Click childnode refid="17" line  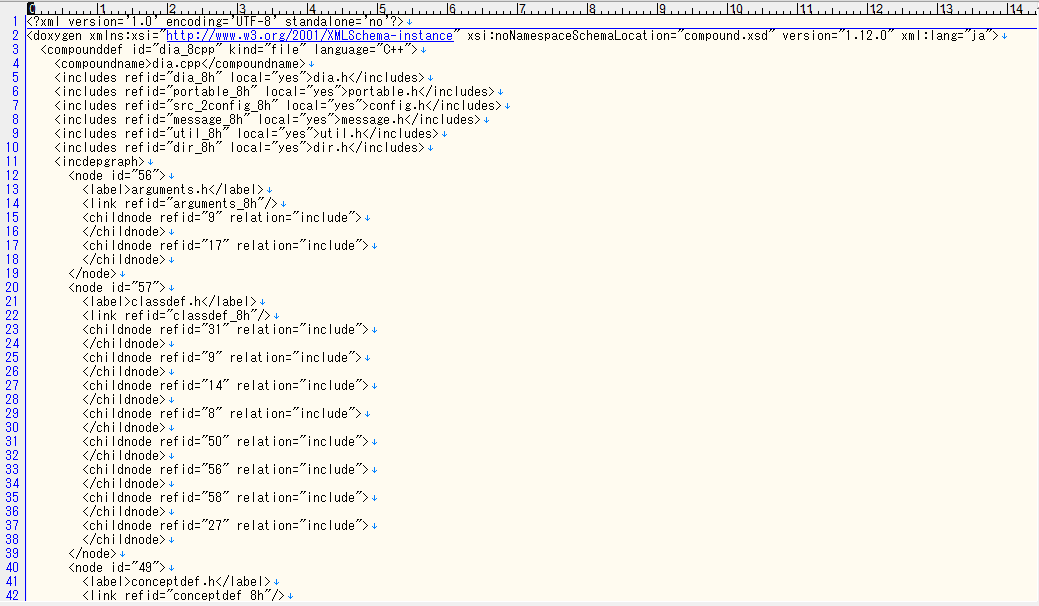click(x=225, y=246)
